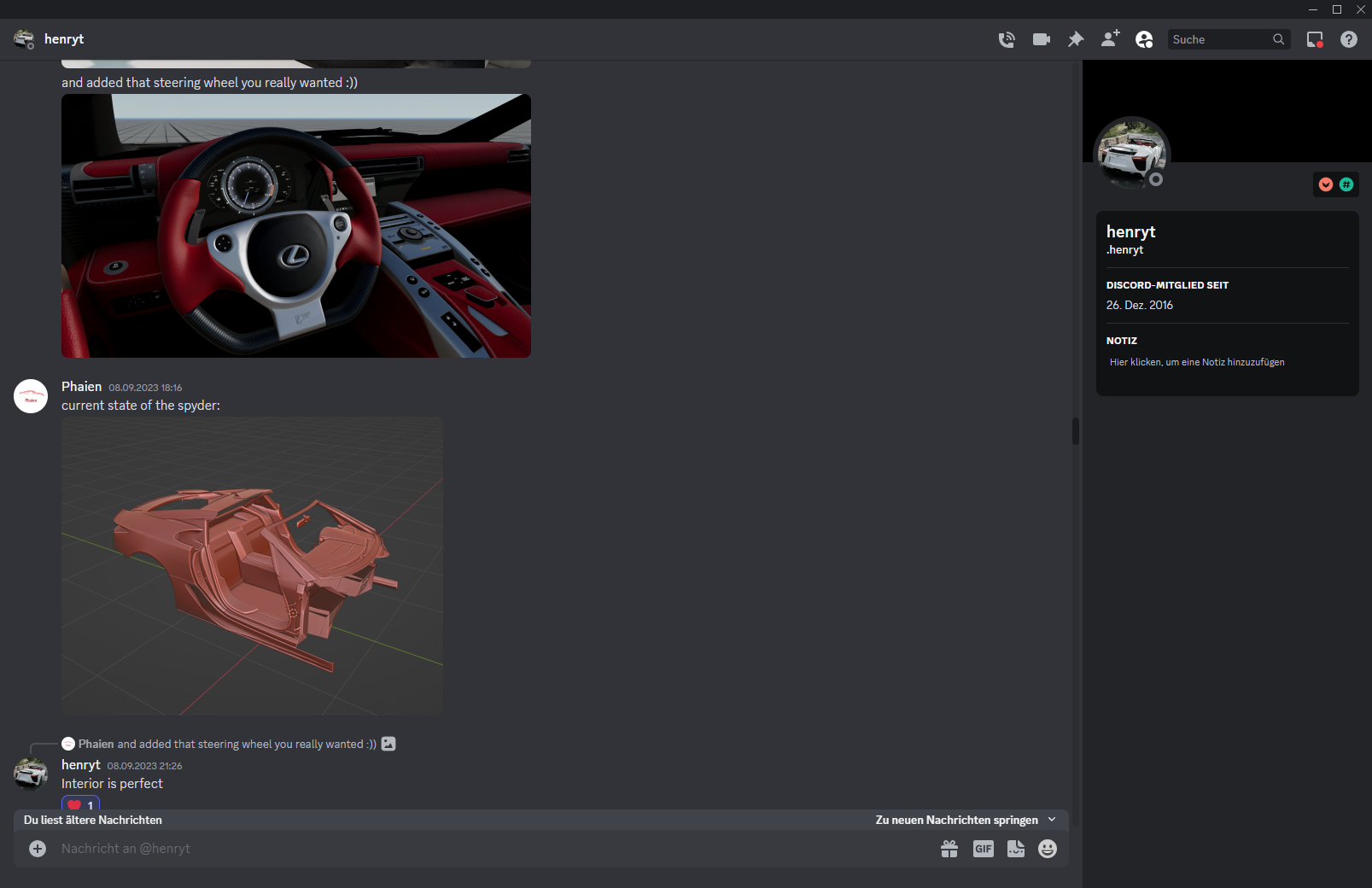The height and width of the screenshot is (888, 1372).
Task: Select the text 'current state of the spyder:'
Action: pyautogui.click(x=141, y=406)
